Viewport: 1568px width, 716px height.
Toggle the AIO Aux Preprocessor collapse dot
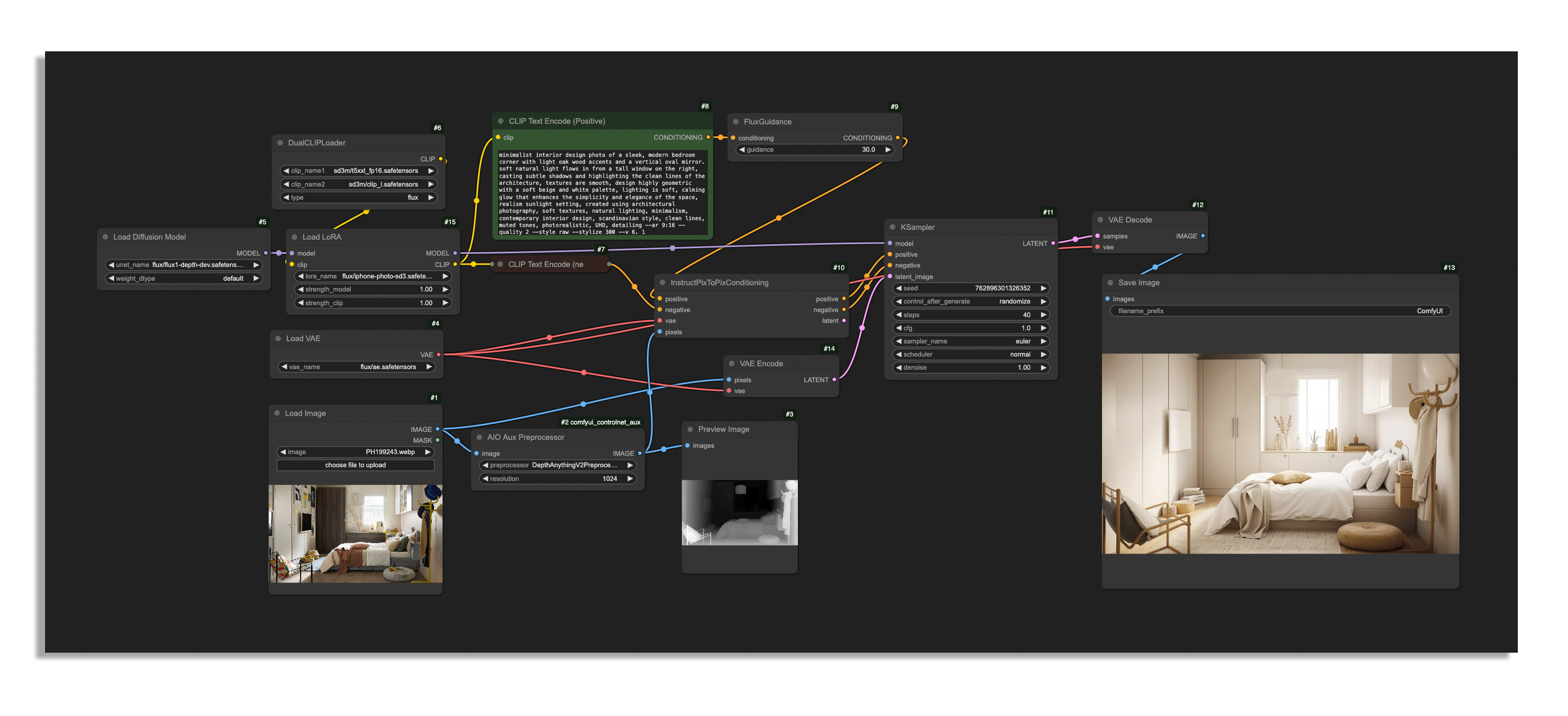coord(480,437)
